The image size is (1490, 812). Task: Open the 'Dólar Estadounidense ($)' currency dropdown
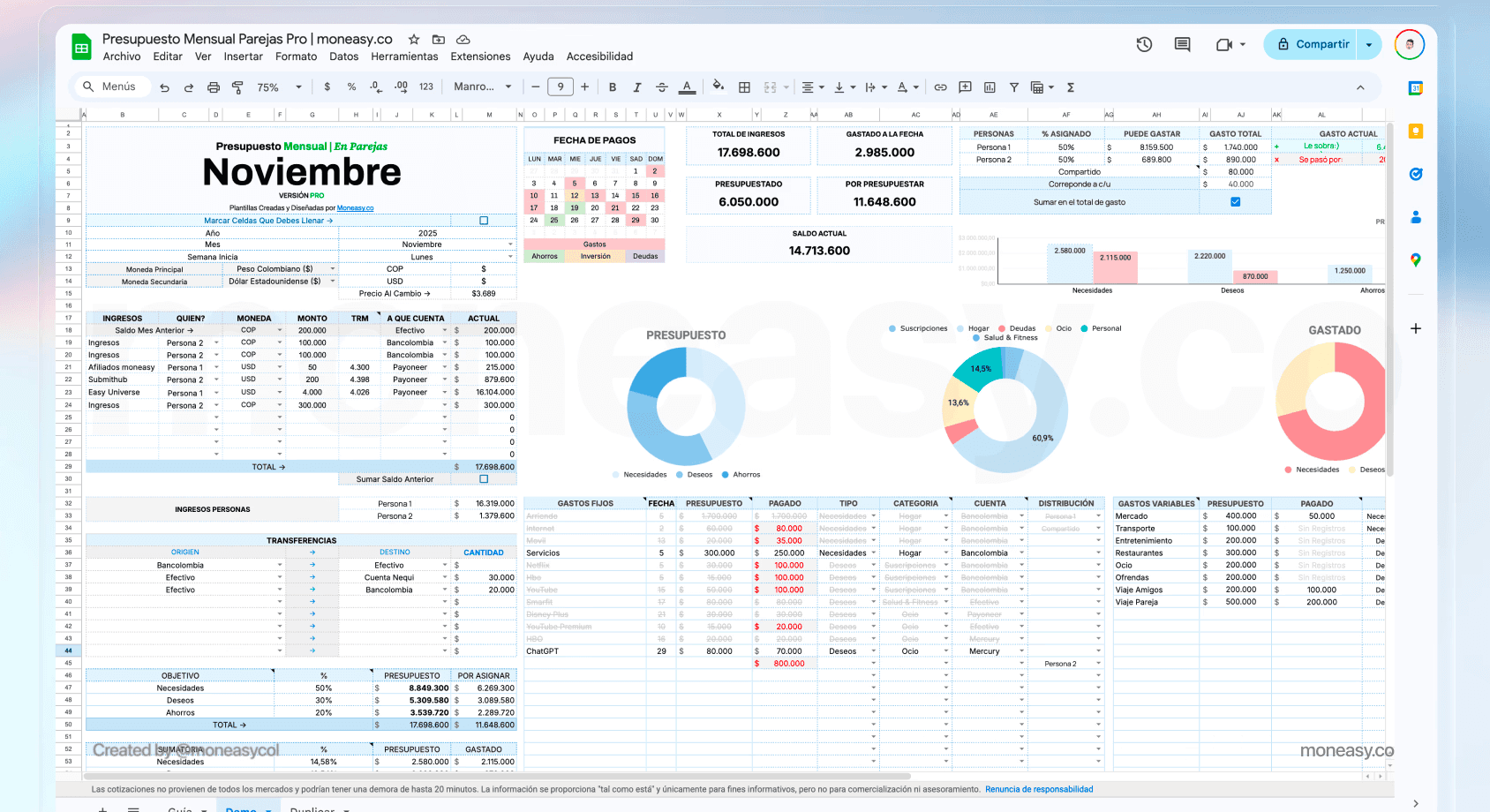click(x=333, y=282)
